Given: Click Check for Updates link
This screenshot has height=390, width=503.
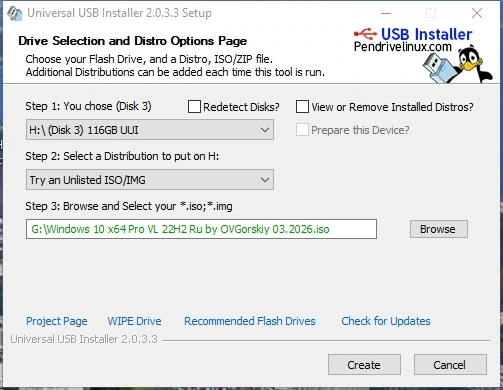Looking at the screenshot, I should click(x=386, y=321).
